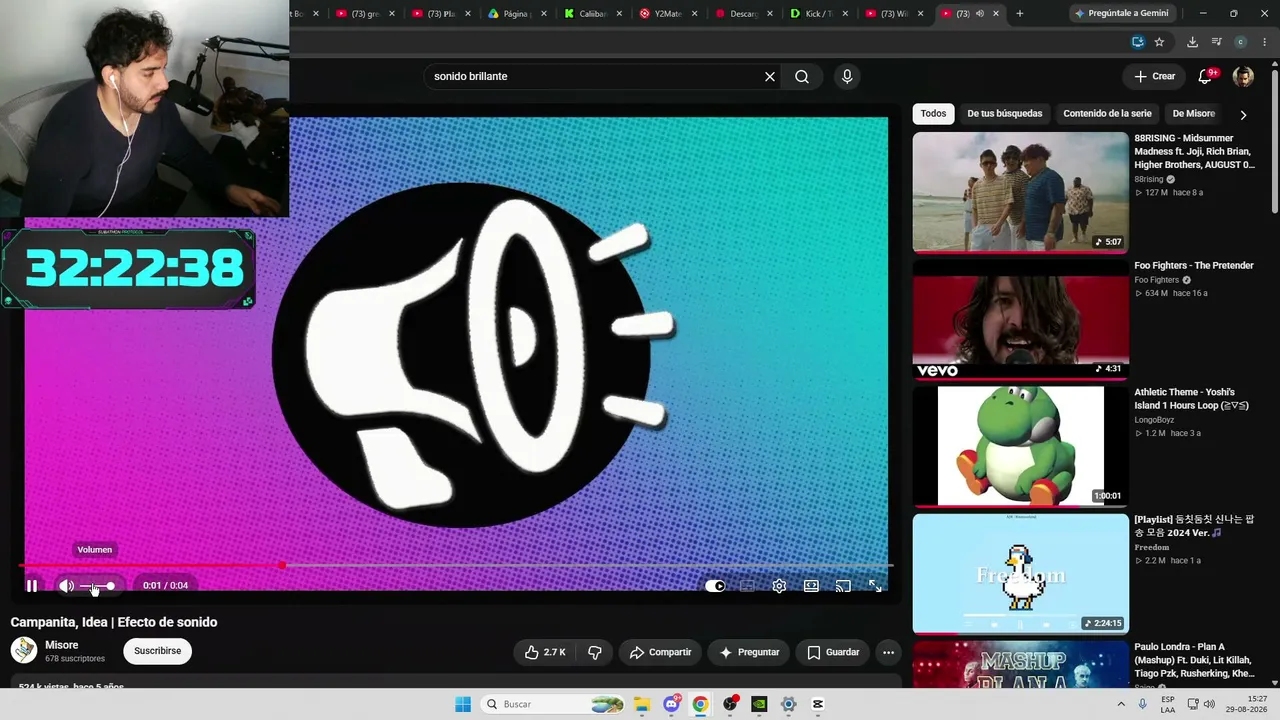Open CapCut from the taskbar
The image size is (1280, 720).
tap(817, 704)
